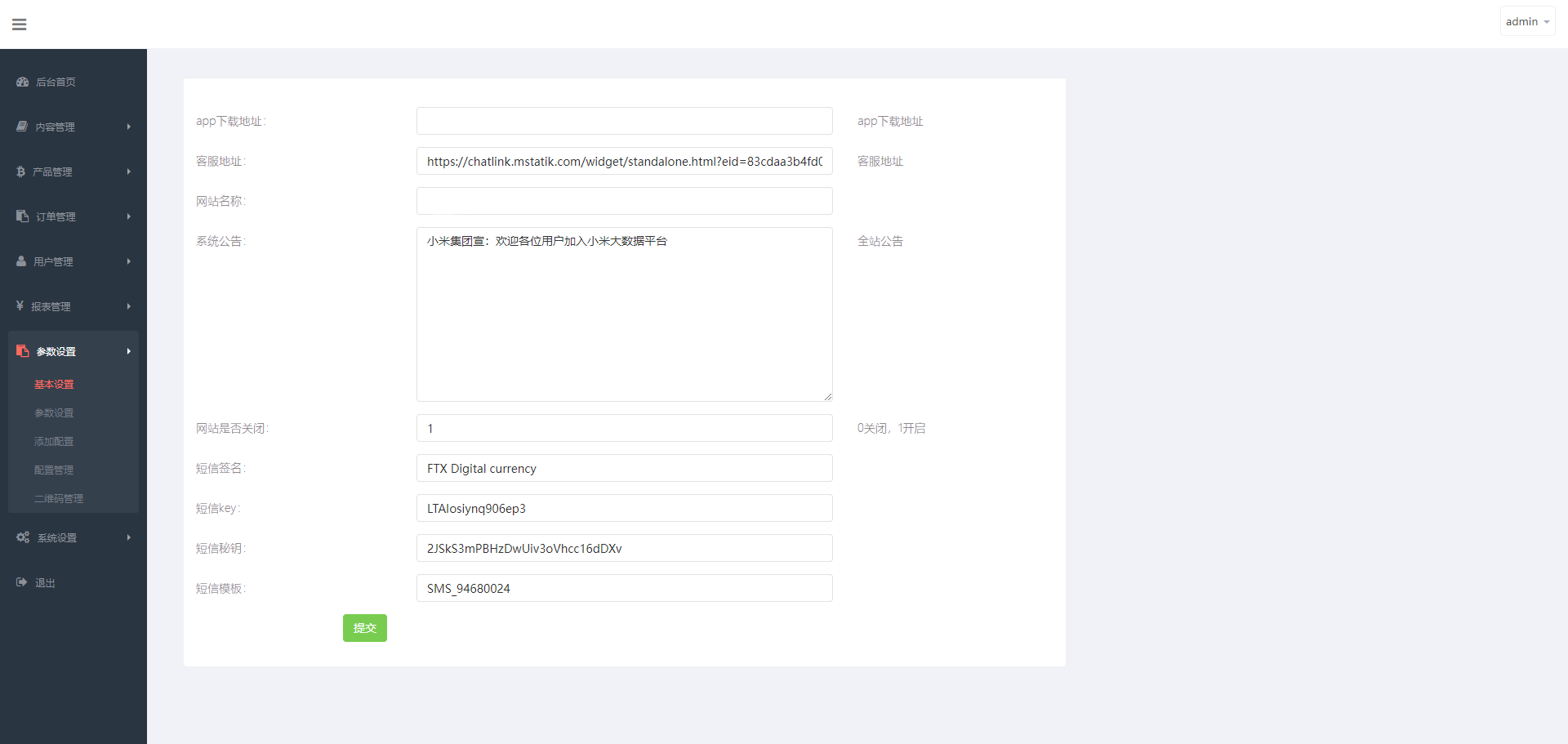Focus the 短信模板 input field
Image resolution: width=1568 pixels, height=744 pixels.
625,588
